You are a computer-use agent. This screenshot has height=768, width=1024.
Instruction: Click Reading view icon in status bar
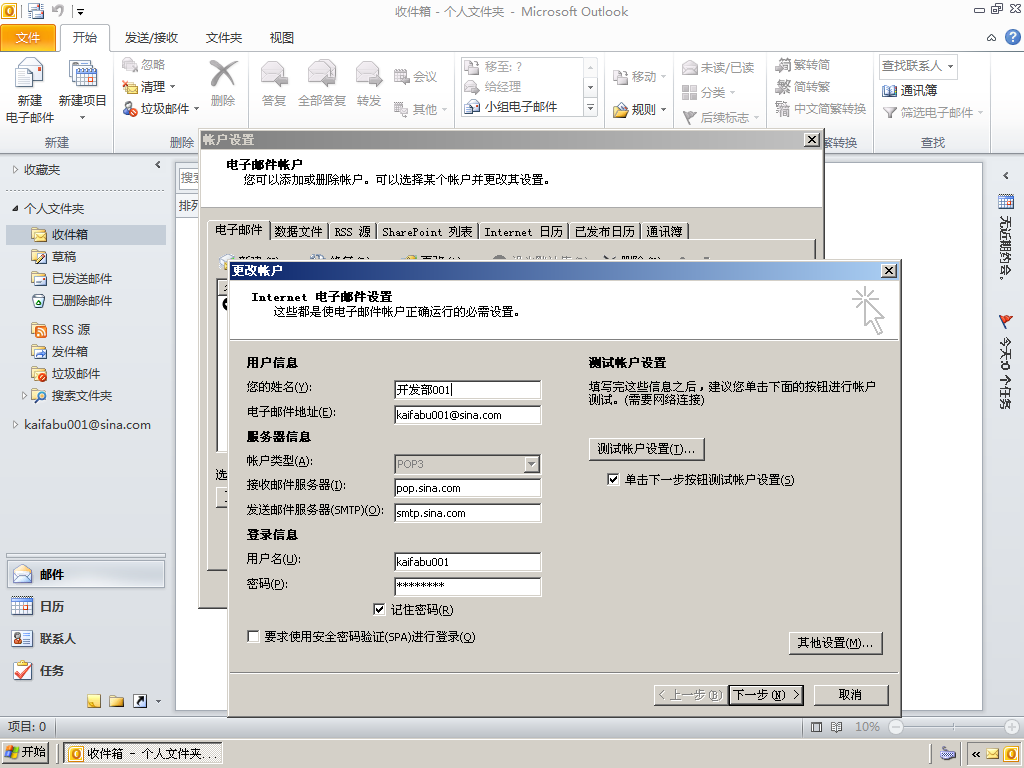[x=837, y=727]
